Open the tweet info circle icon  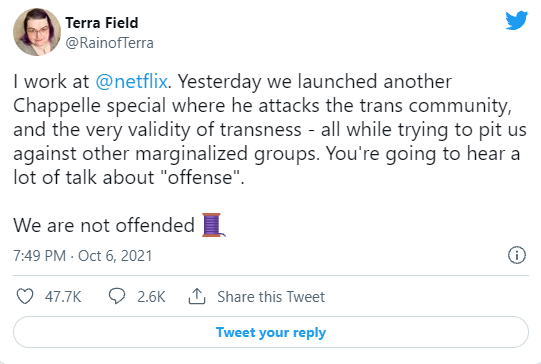(517, 255)
